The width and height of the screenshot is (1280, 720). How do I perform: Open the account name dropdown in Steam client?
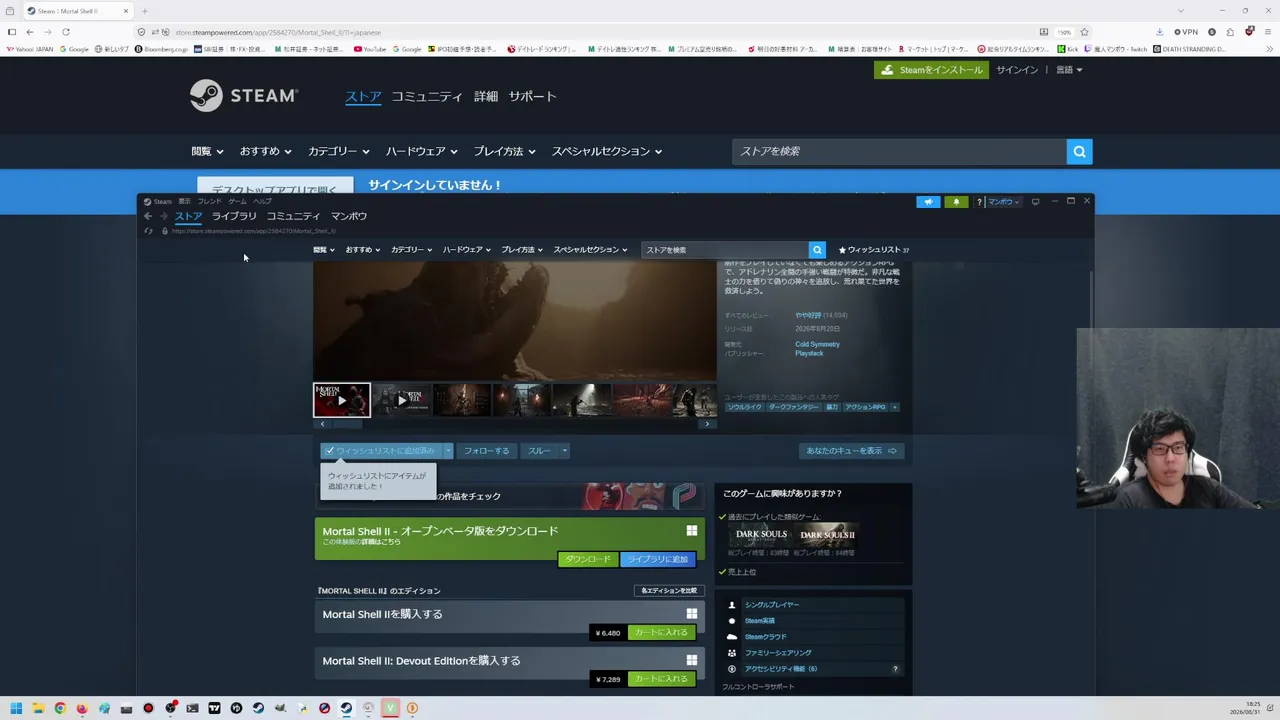(1003, 202)
